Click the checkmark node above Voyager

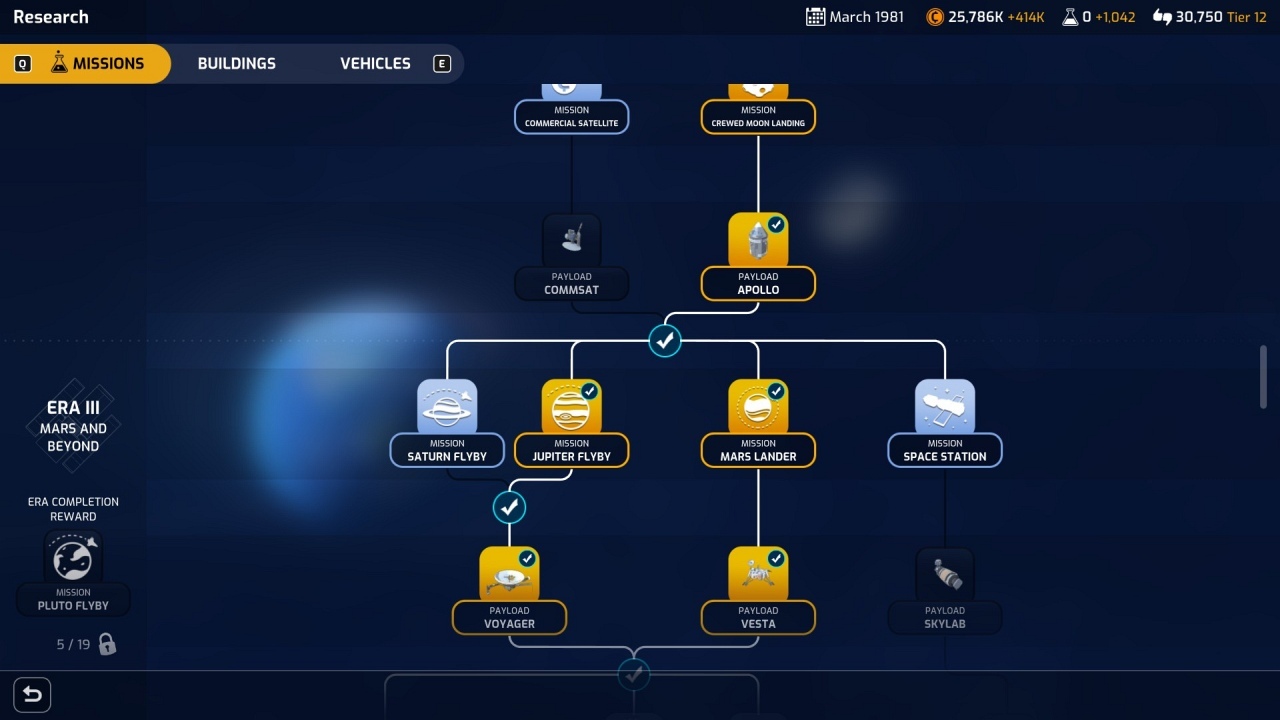point(509,508)
